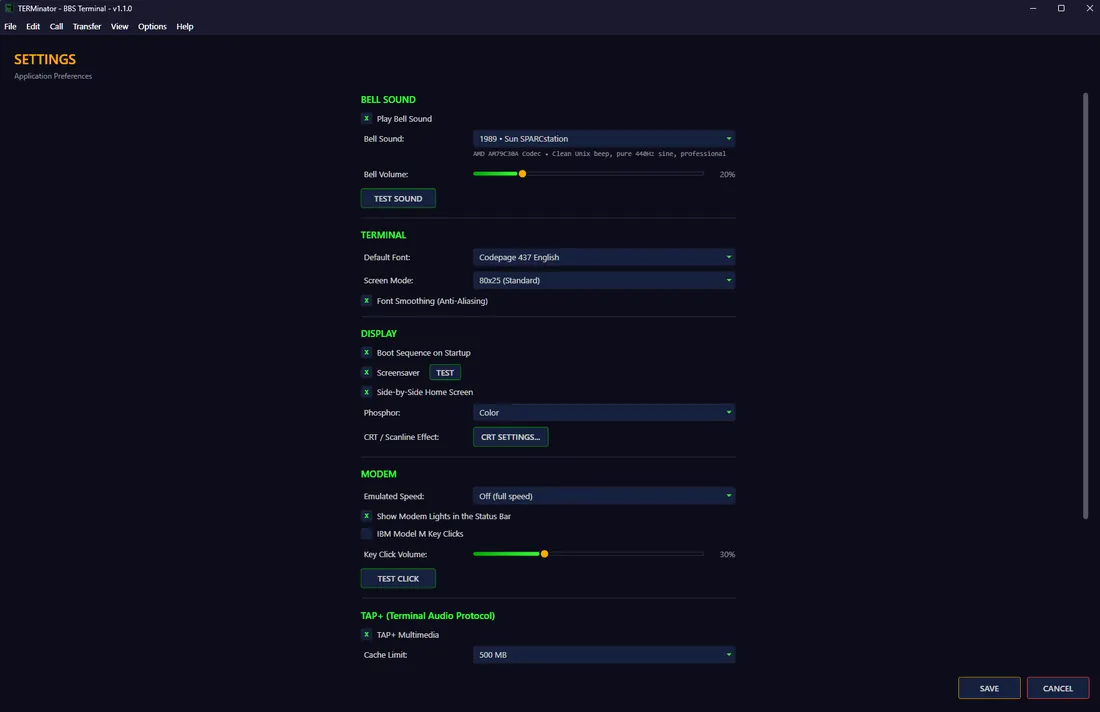Click the Key Click Volume 30% value
The image size is (1100, 712).
(727, 555)
